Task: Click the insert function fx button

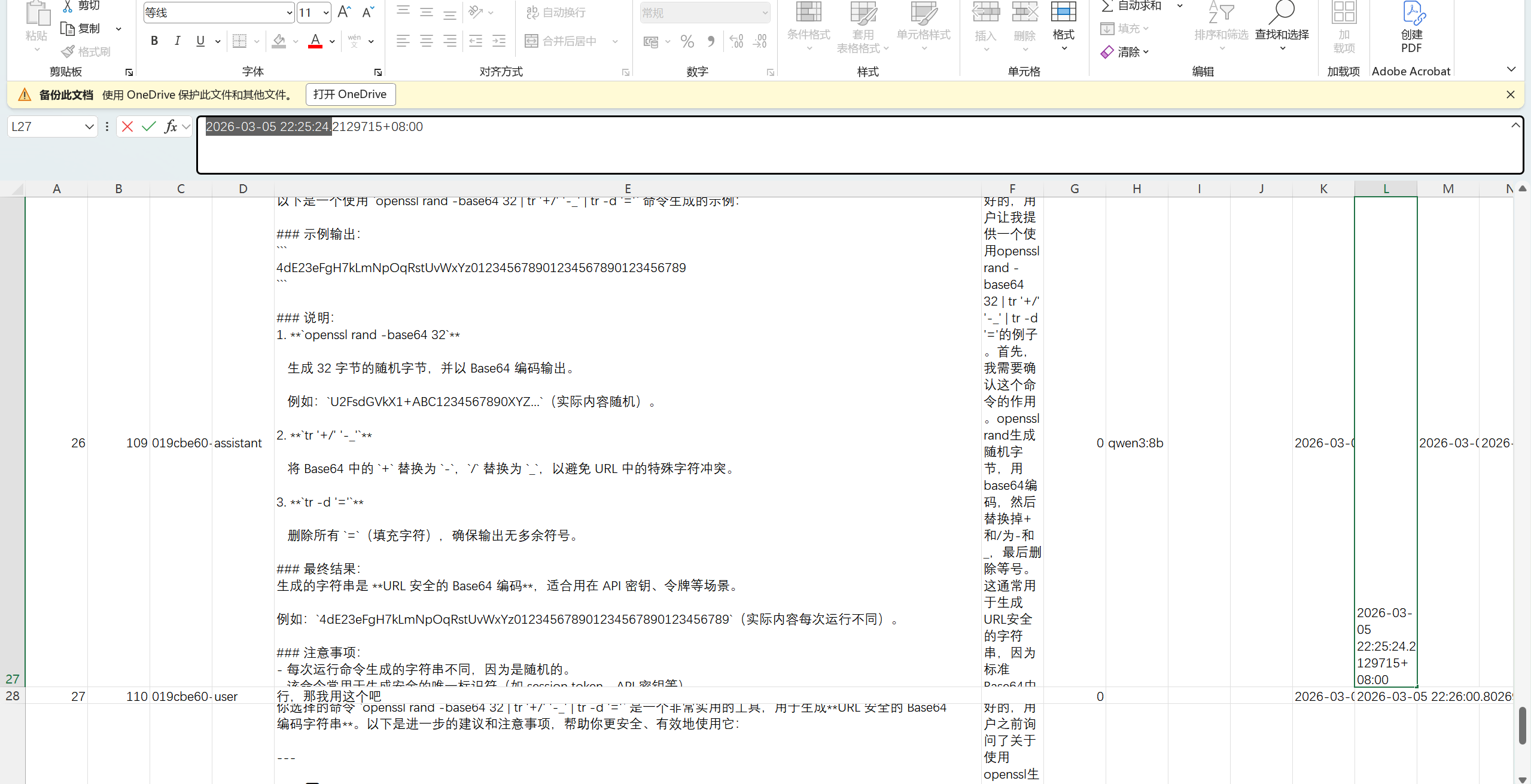Action: [171, 127]
